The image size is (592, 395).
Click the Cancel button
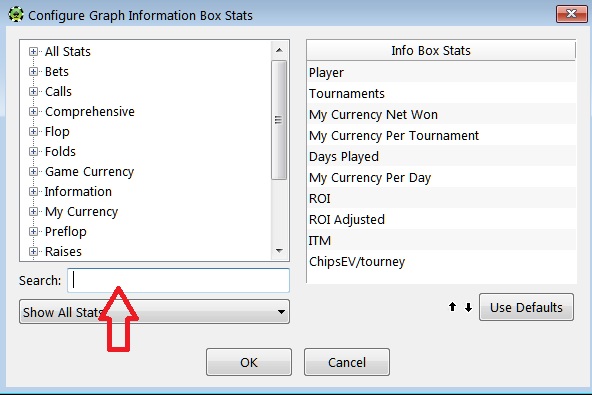pos(347,362)
